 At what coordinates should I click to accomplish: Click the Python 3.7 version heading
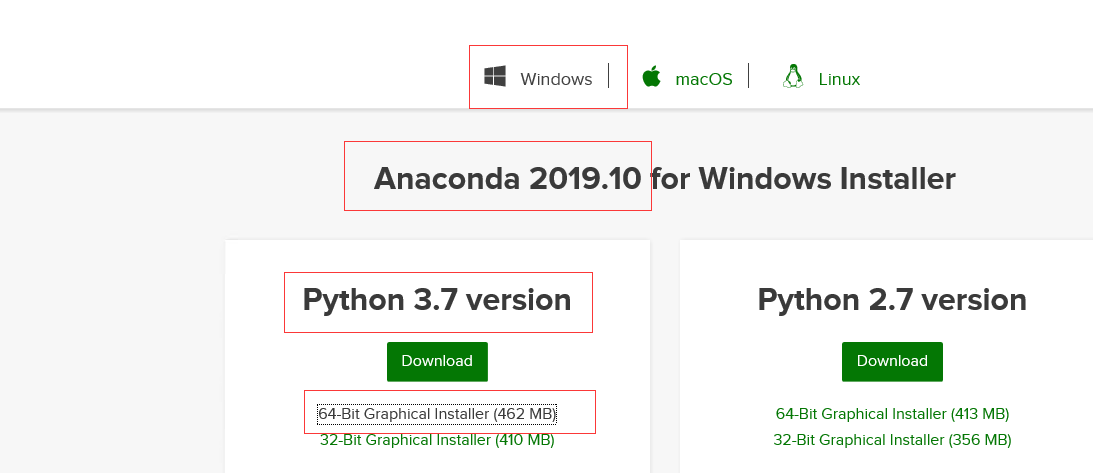(x=437, y=300)
